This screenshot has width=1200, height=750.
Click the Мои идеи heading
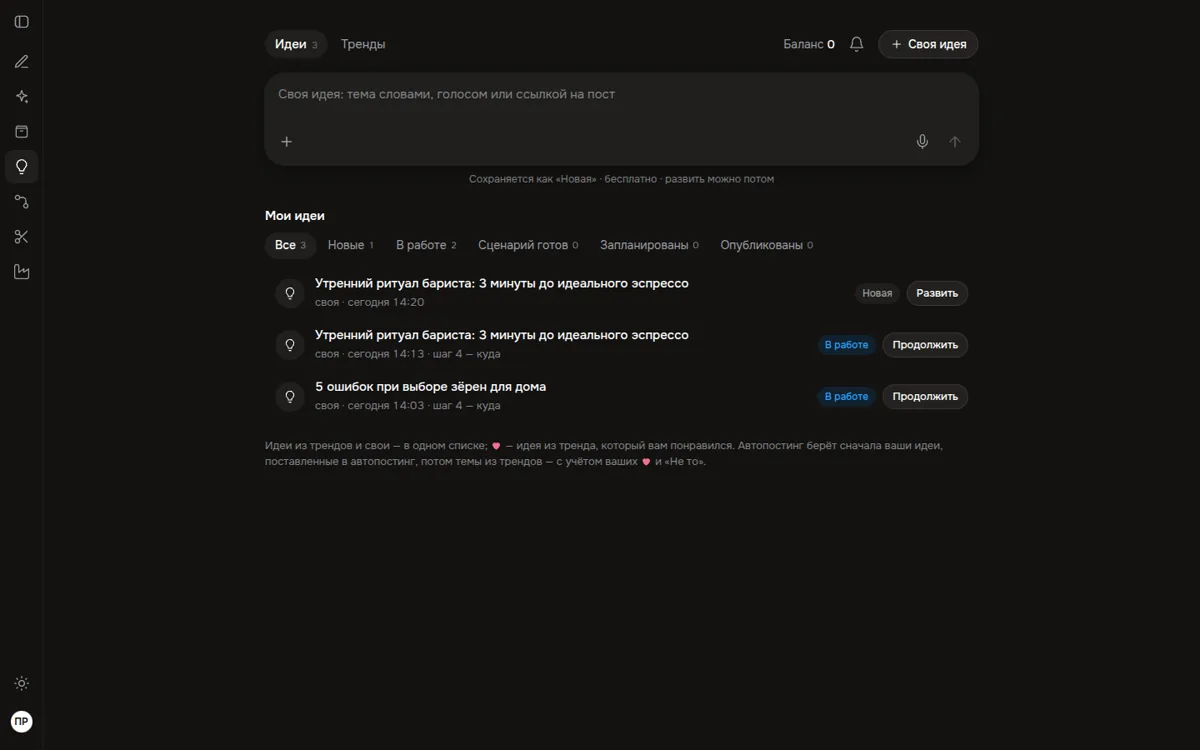click(x=295, y=216)
